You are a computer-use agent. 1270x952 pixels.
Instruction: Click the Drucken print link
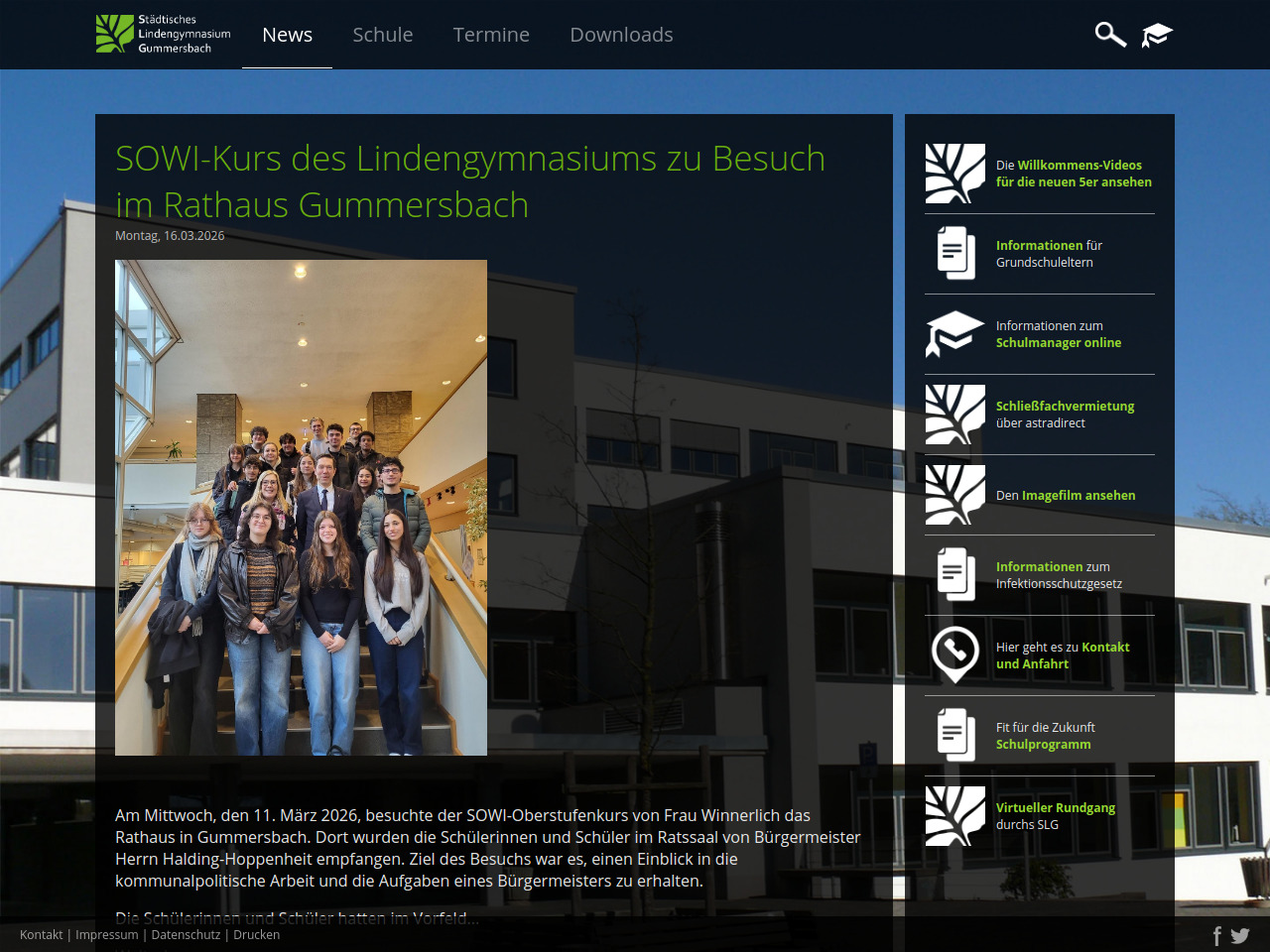pos(256,935)
